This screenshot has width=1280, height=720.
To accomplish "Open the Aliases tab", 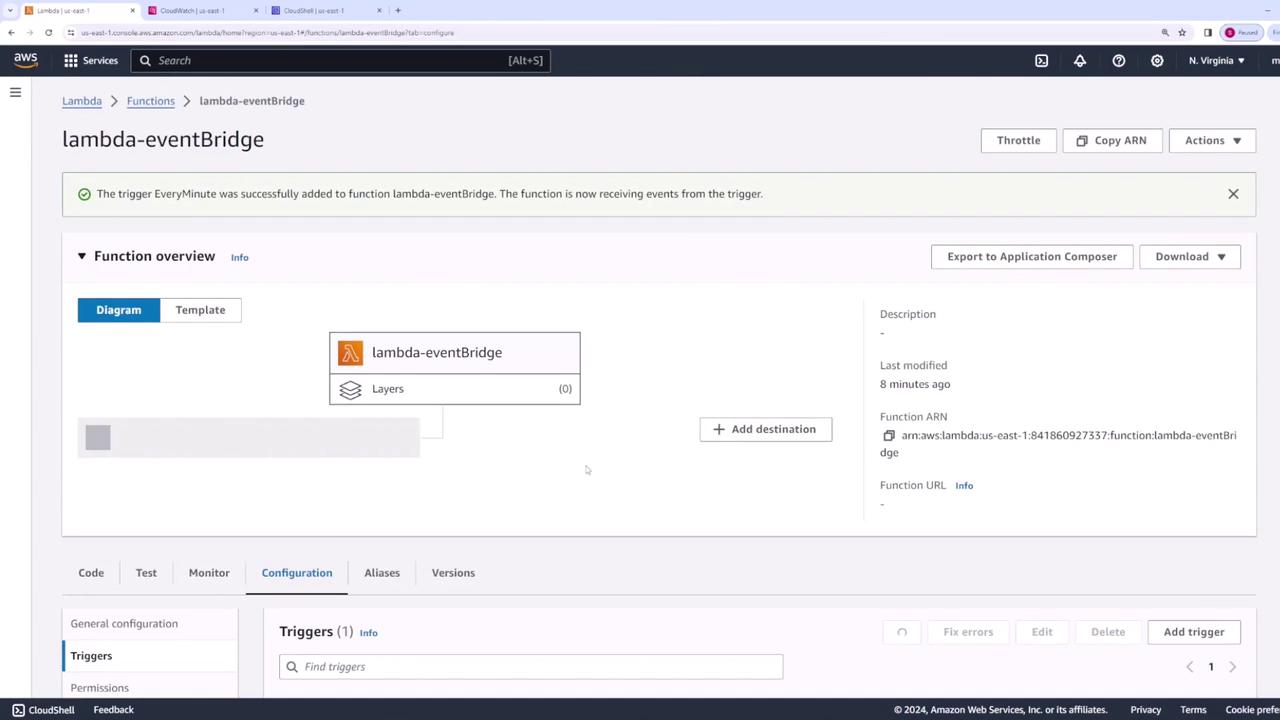I will point(382,573).
